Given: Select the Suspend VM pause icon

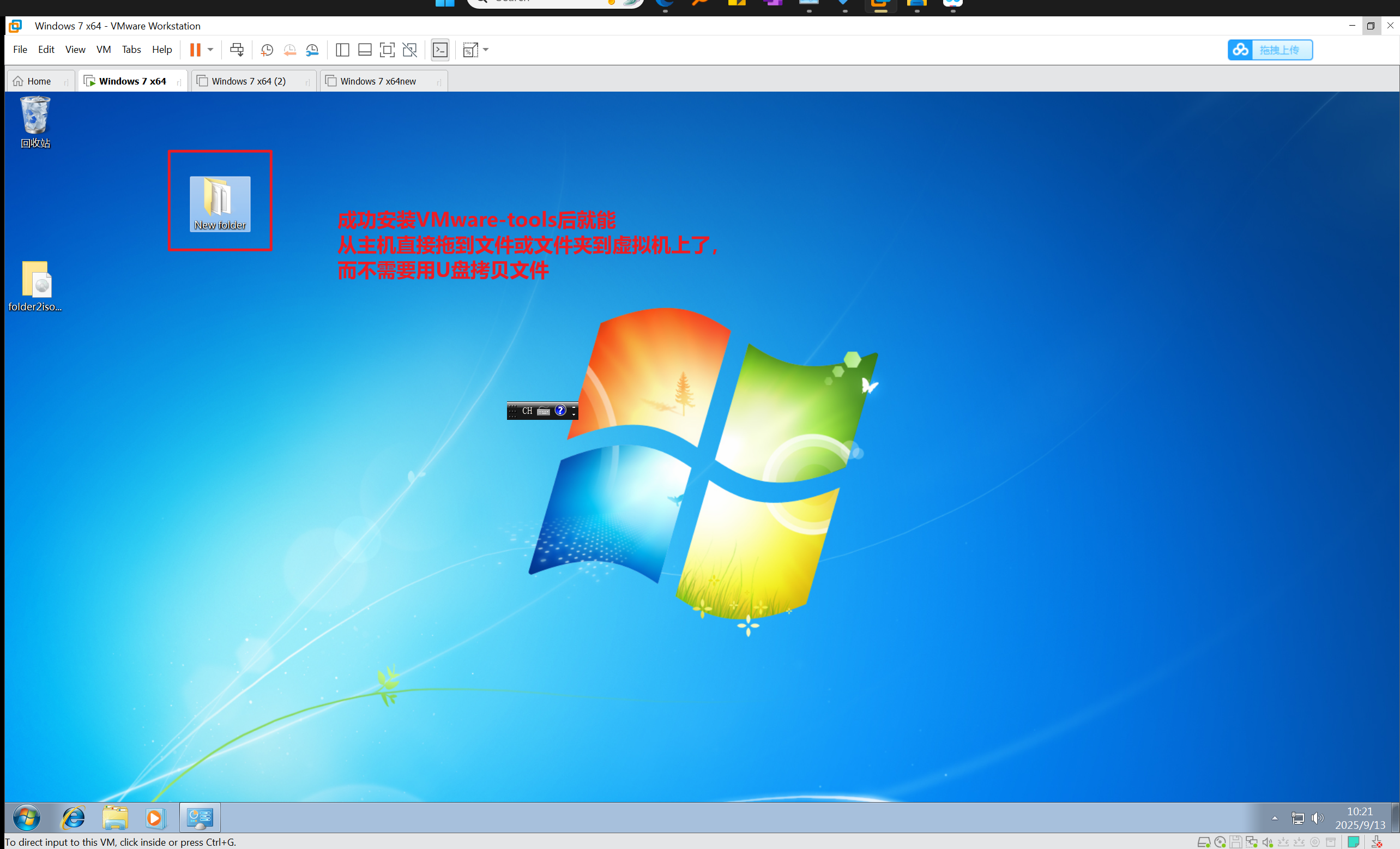Looking at the screenshot, I should tap(196, 50).
